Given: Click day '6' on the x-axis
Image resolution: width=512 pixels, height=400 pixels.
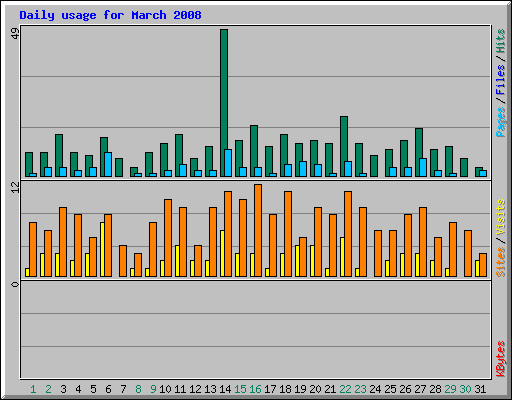Looking at the screenshot, I should [x=108, y=389].
